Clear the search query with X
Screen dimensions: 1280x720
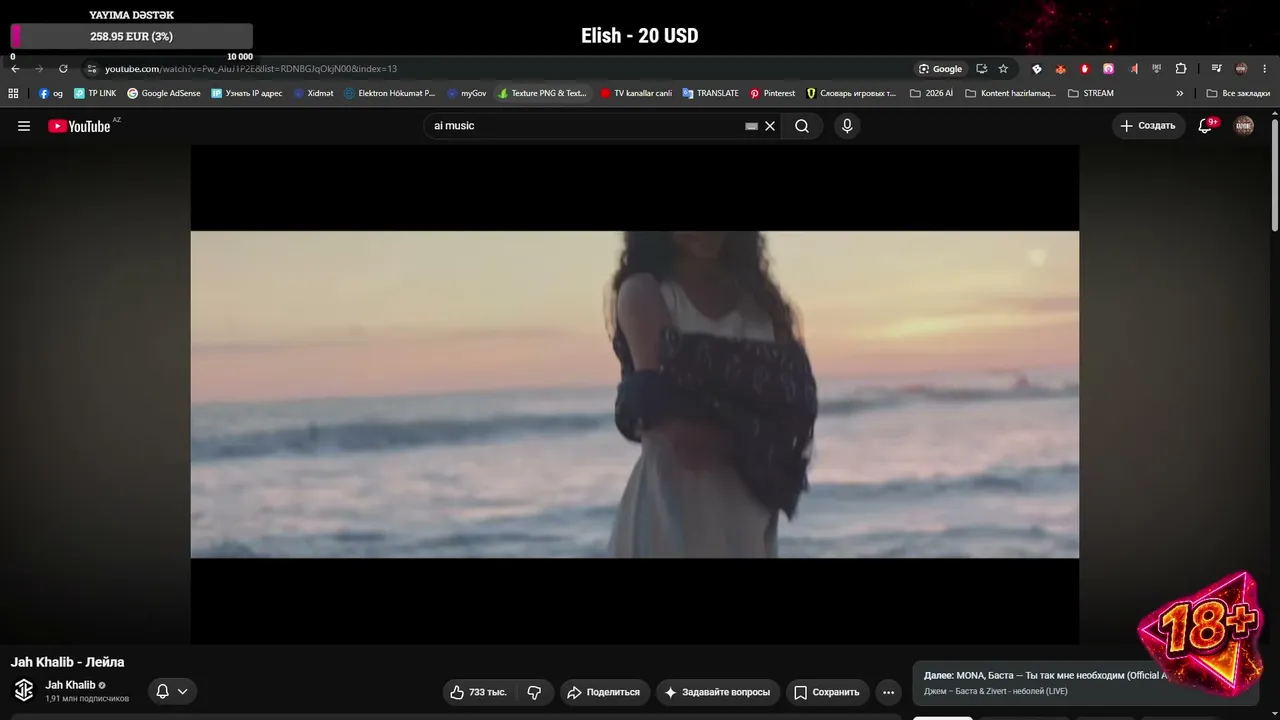click(x=770, y=126)
